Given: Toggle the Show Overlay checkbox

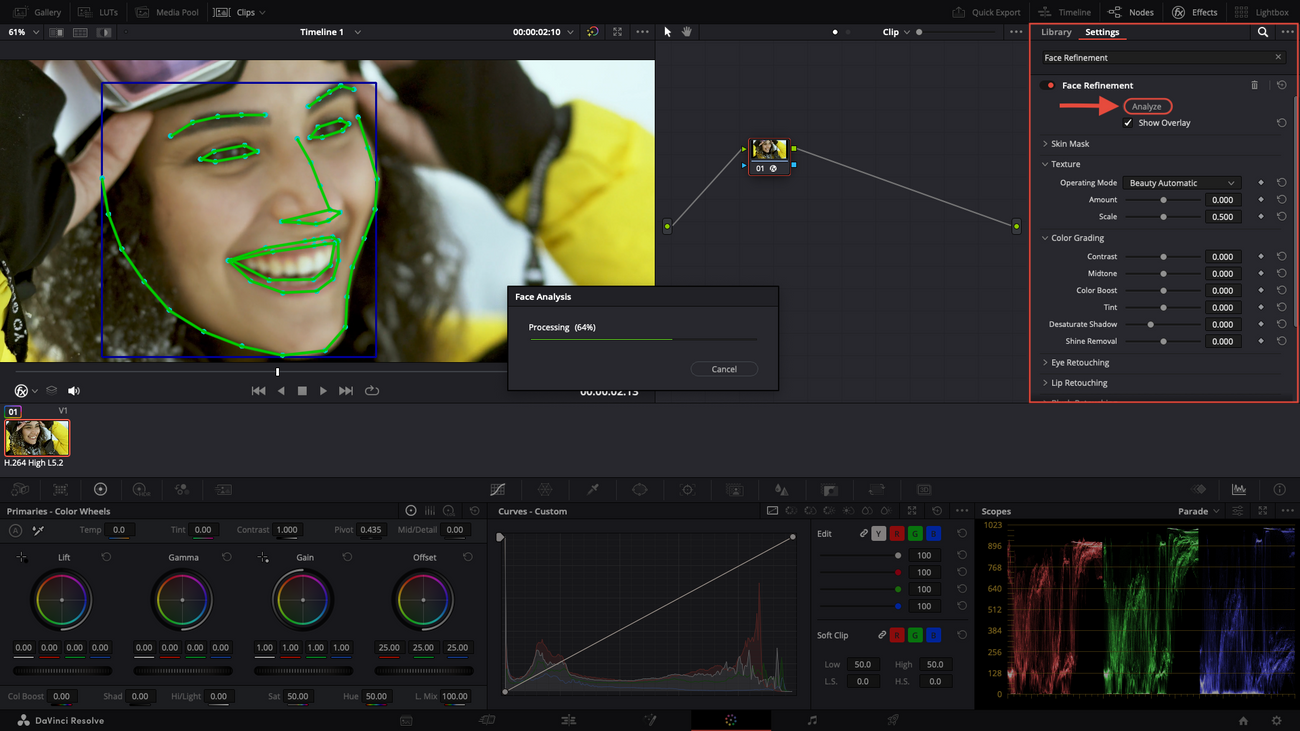Looking at the screenshot, I should [x=1128, y=123].
